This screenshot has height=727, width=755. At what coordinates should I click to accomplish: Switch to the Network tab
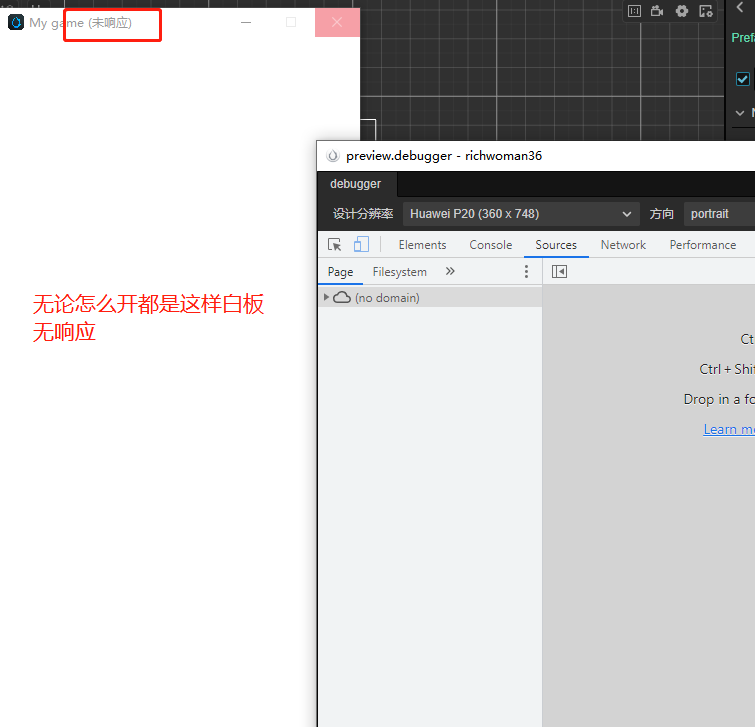[x=623, y=245]
